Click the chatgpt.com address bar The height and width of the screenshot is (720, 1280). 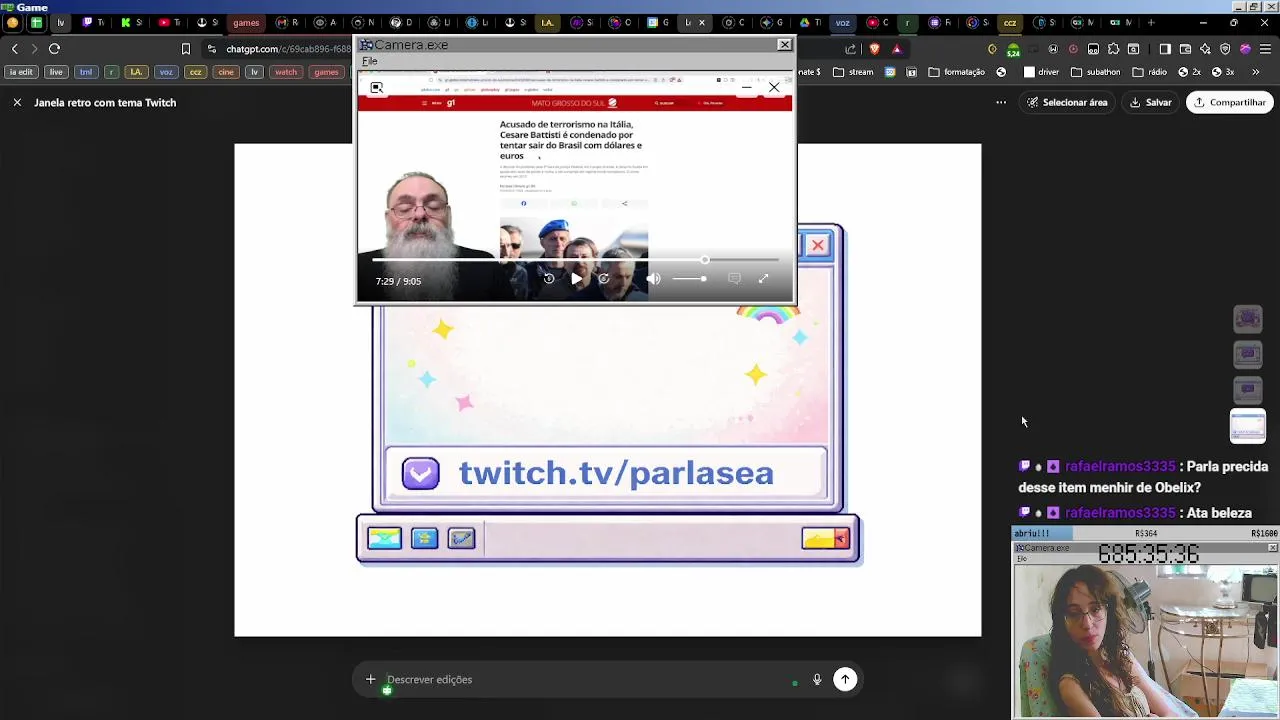pyautogui.click(x=288, y=49)
